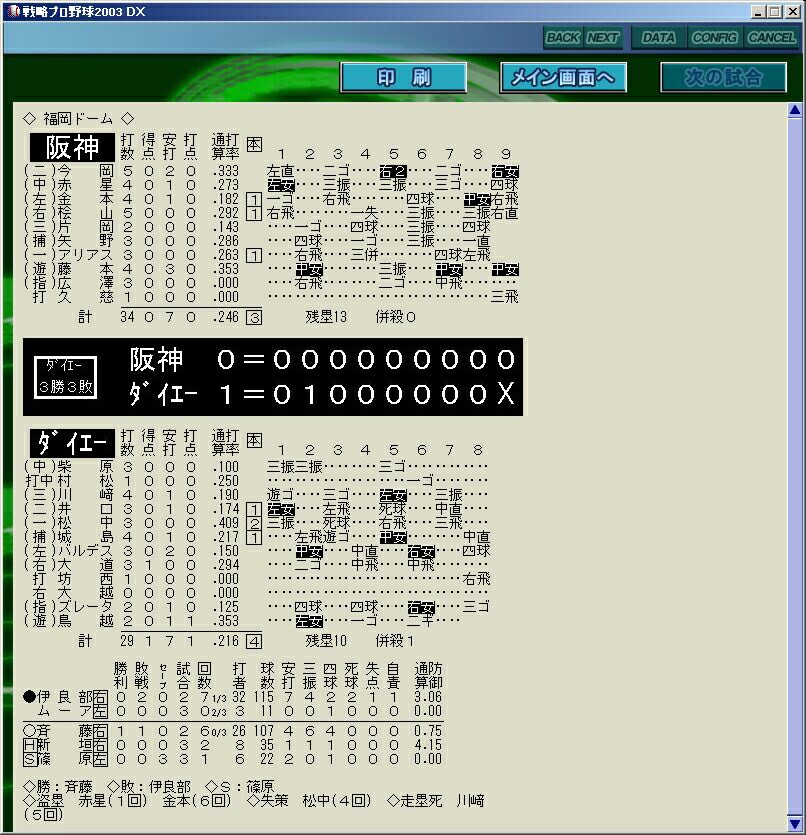Click the 4.15 ERA value
Viewport: 806px width, 835px height.
coord(428,745)
